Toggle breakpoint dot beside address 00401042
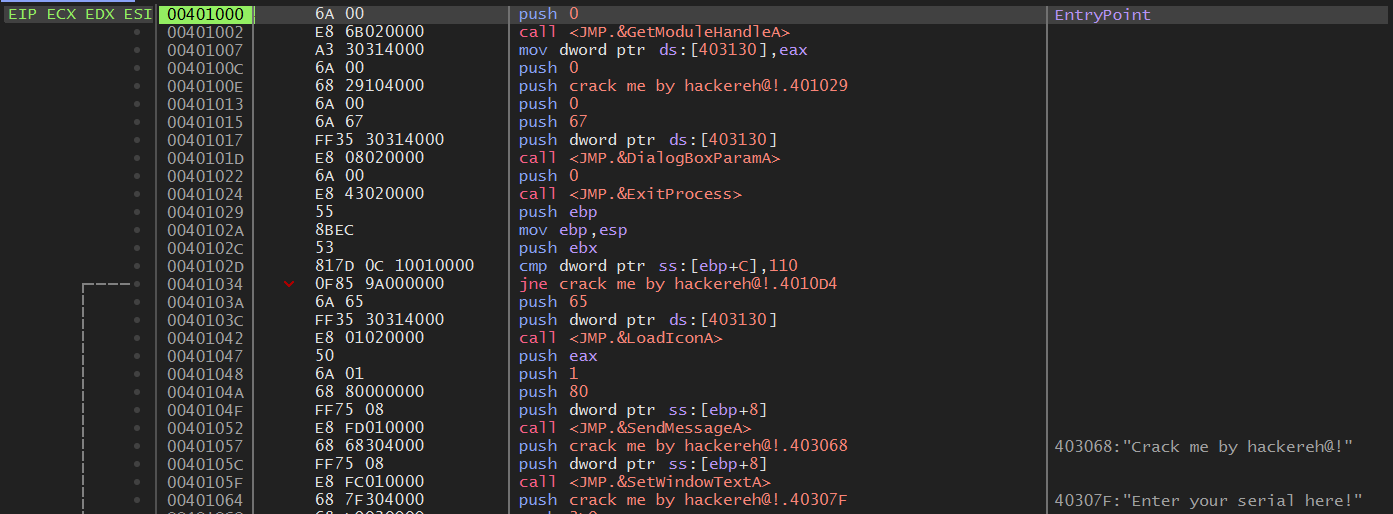Image resolution: width=1393 pixels, height=514 pixels. coord(137,338)
